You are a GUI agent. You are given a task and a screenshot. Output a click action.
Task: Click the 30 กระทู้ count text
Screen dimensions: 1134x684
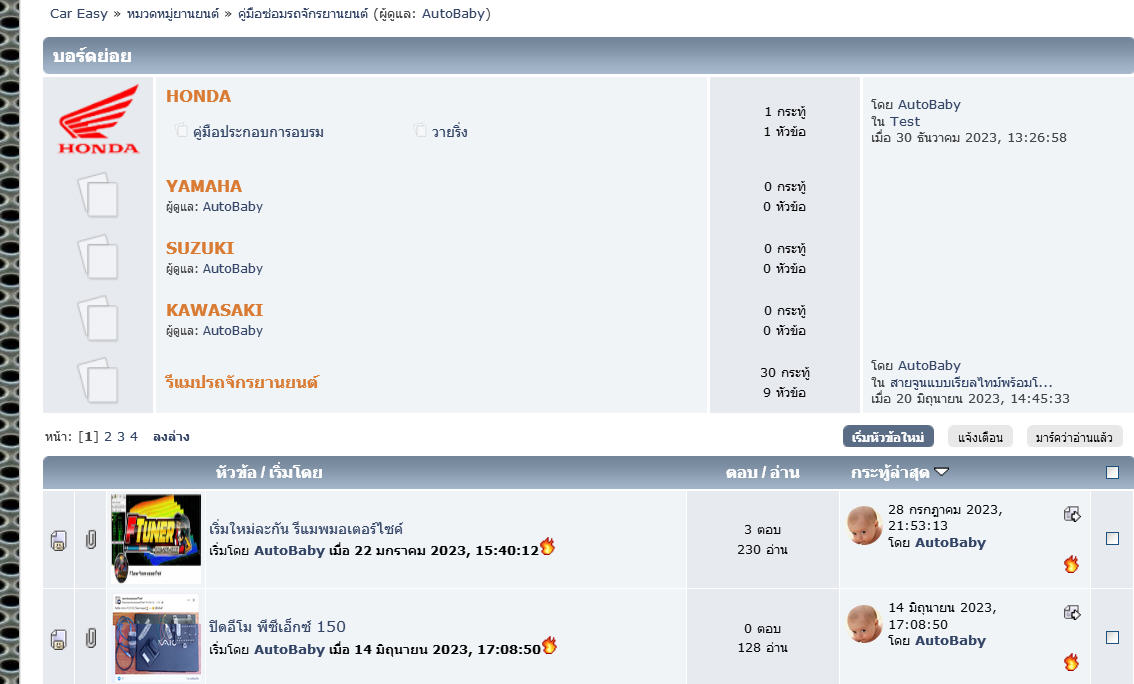click(785, 373)
